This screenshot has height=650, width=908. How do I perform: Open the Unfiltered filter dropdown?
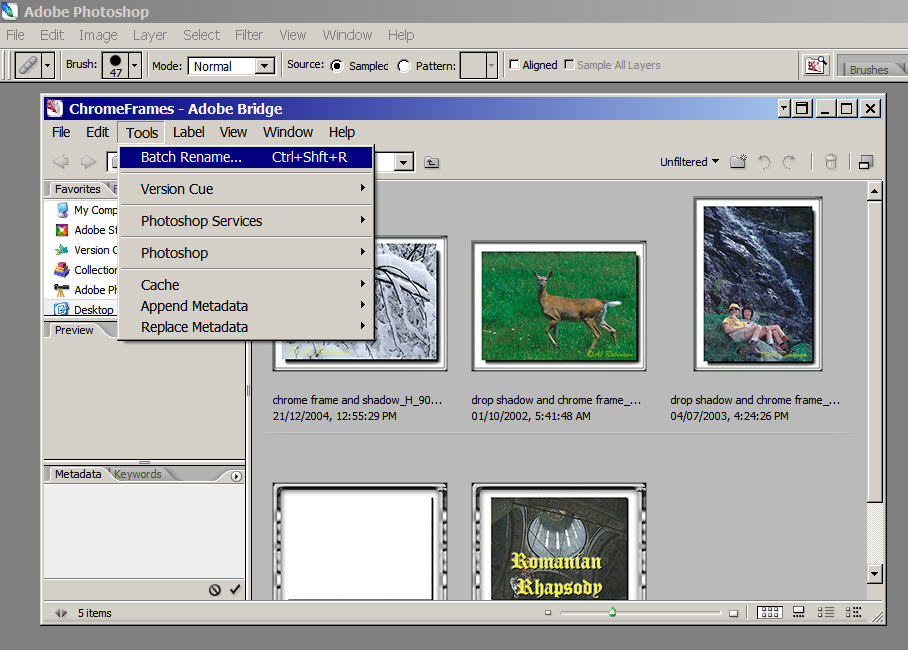689,162
